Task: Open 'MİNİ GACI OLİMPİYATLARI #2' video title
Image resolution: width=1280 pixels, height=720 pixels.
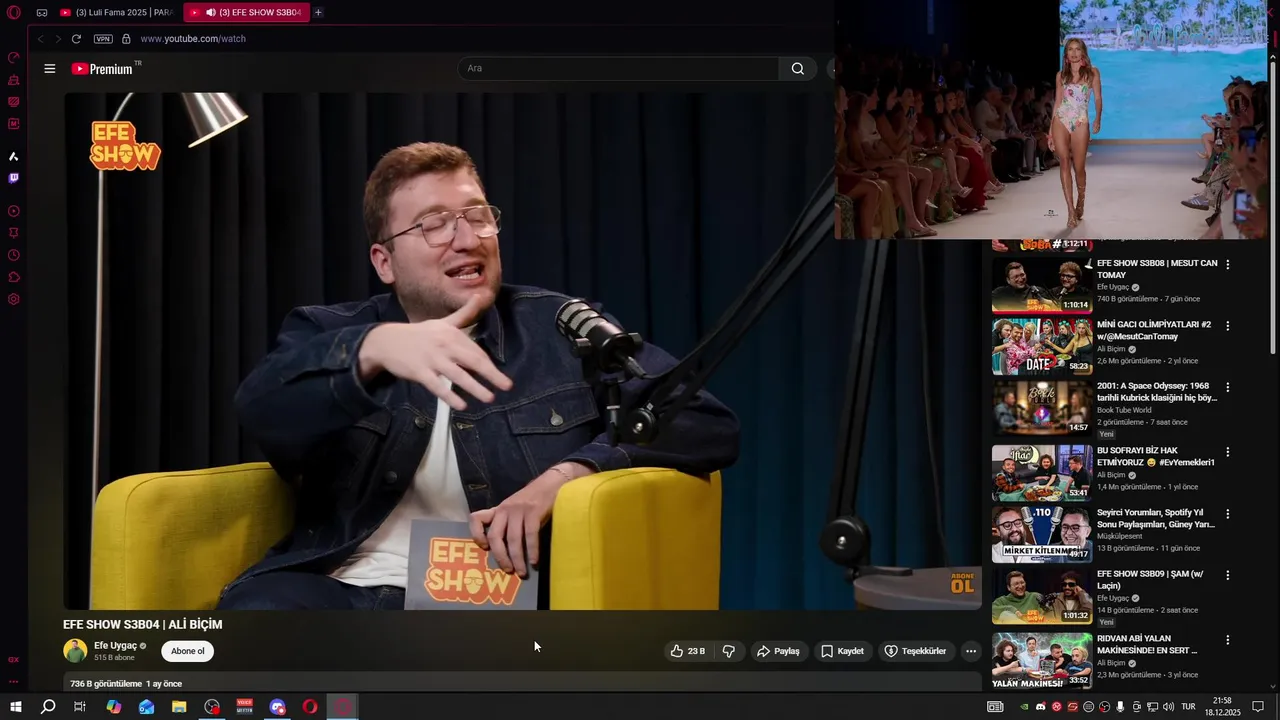Action: point(1154,330)
